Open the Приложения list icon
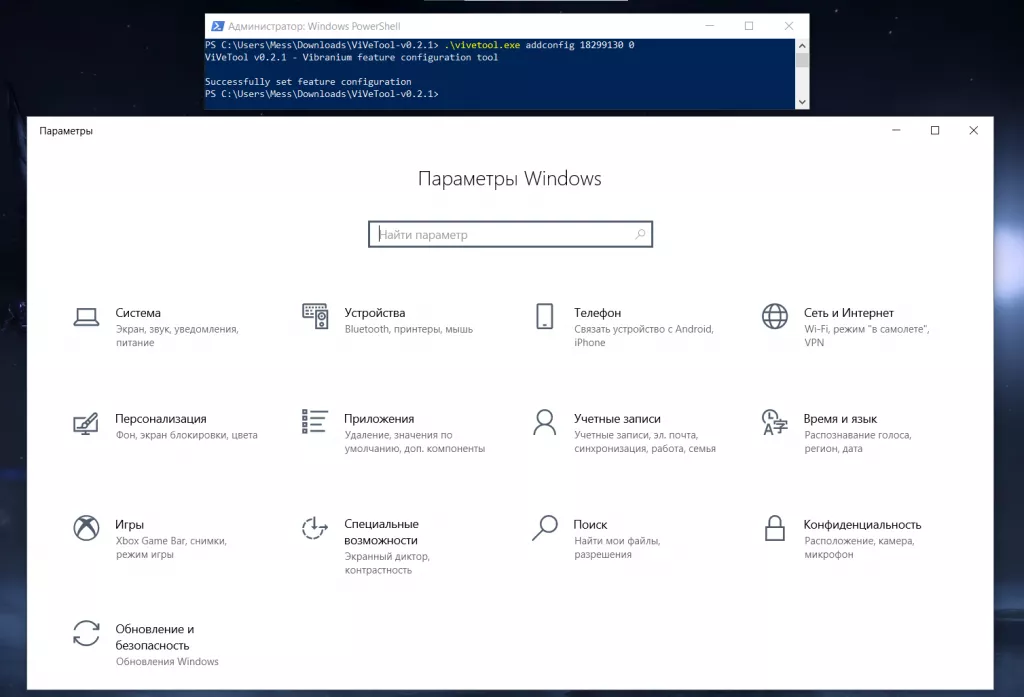 pos(315,422)
